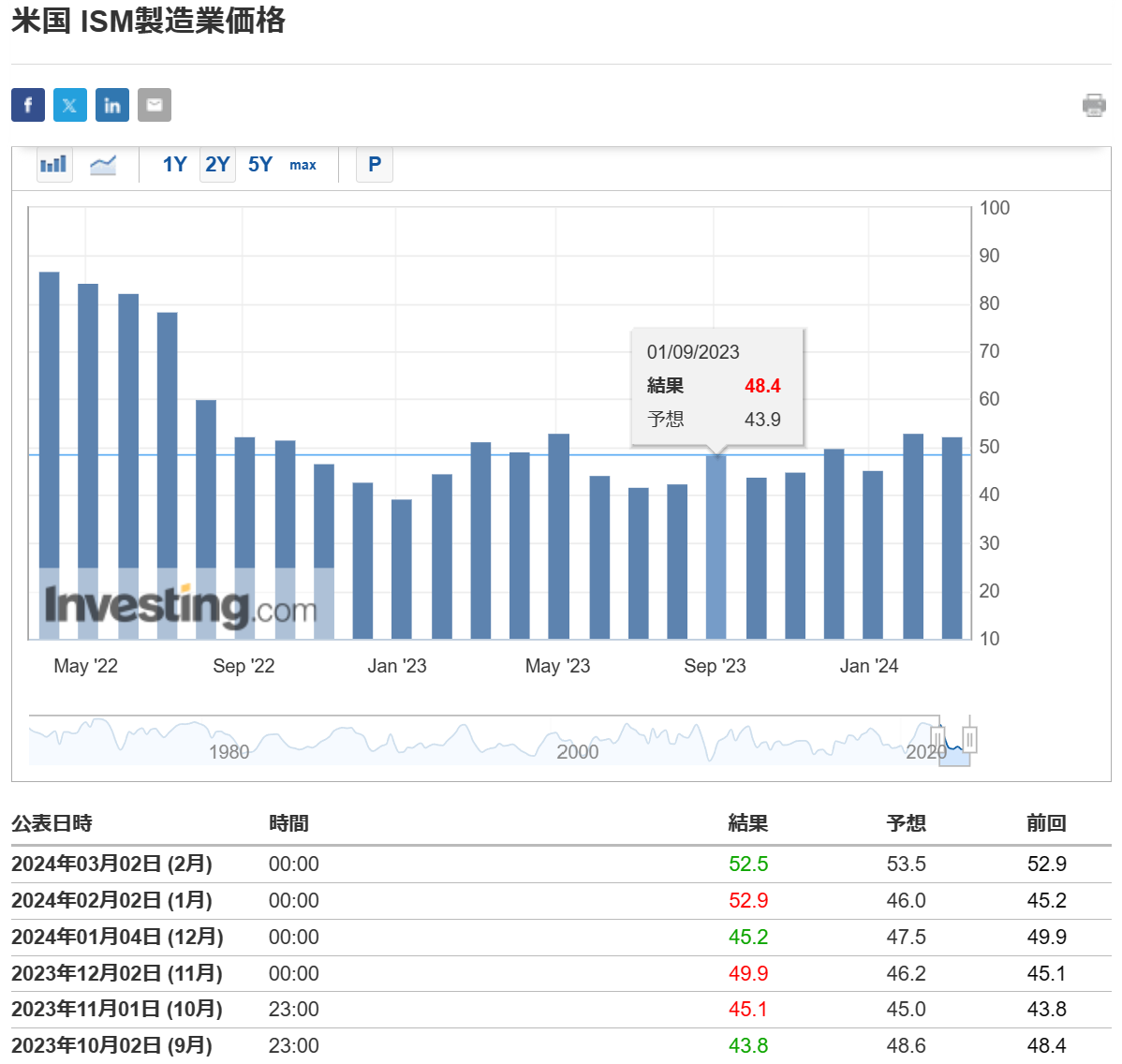Viewport: 1122px width, 1064px height.
Task: Show max time range
Action: pos(303,165)
